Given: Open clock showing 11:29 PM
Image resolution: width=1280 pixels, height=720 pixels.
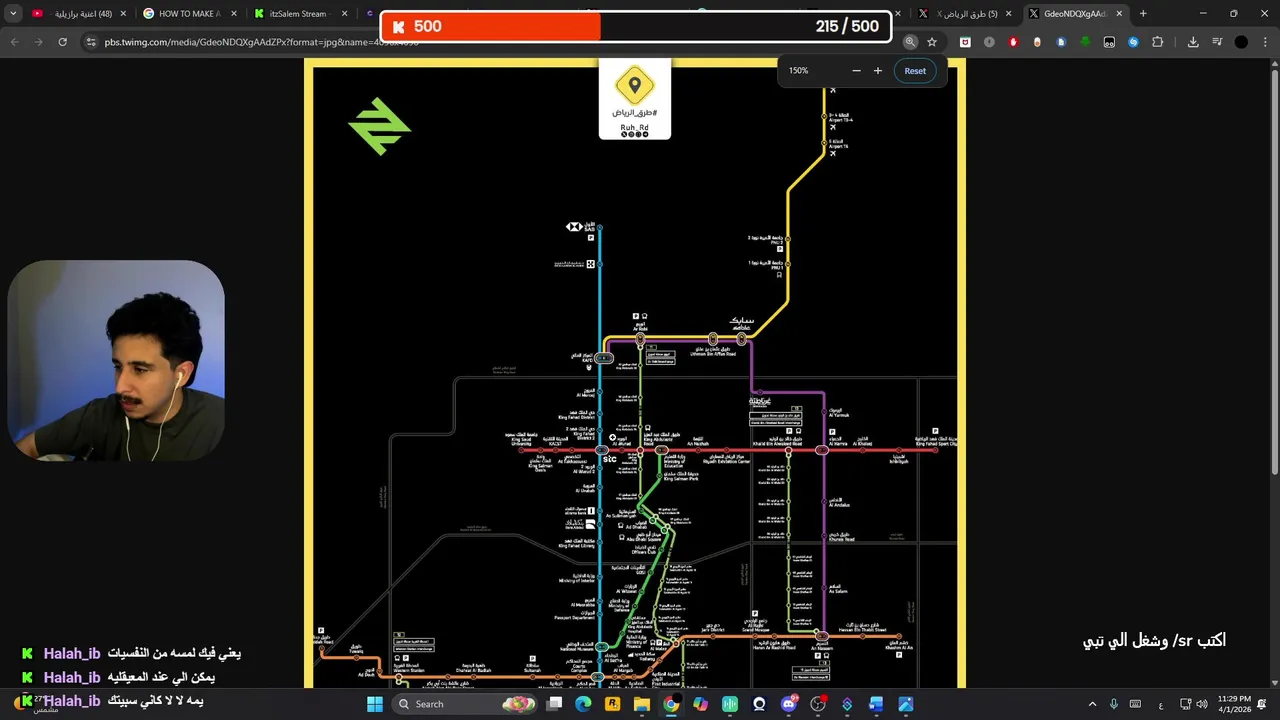Looking at the screenshot, I should 1235,704.
